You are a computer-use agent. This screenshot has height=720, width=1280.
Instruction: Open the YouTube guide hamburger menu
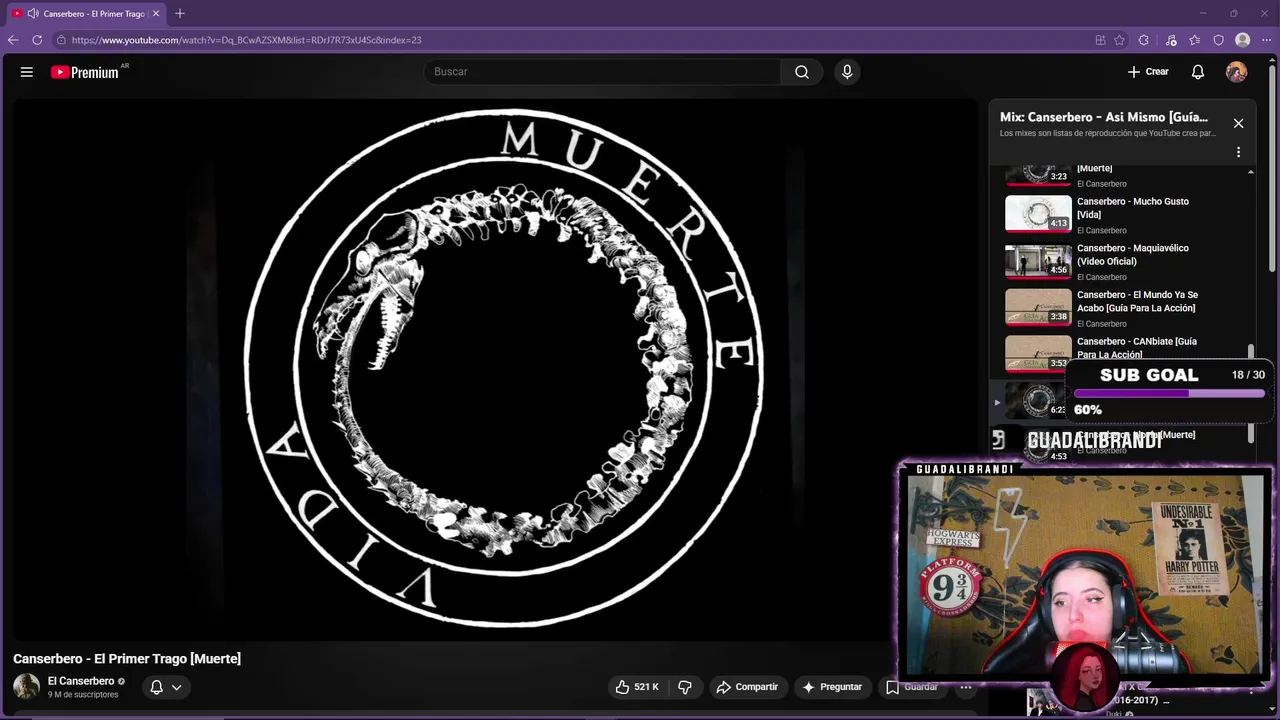[x=27, y=72]
